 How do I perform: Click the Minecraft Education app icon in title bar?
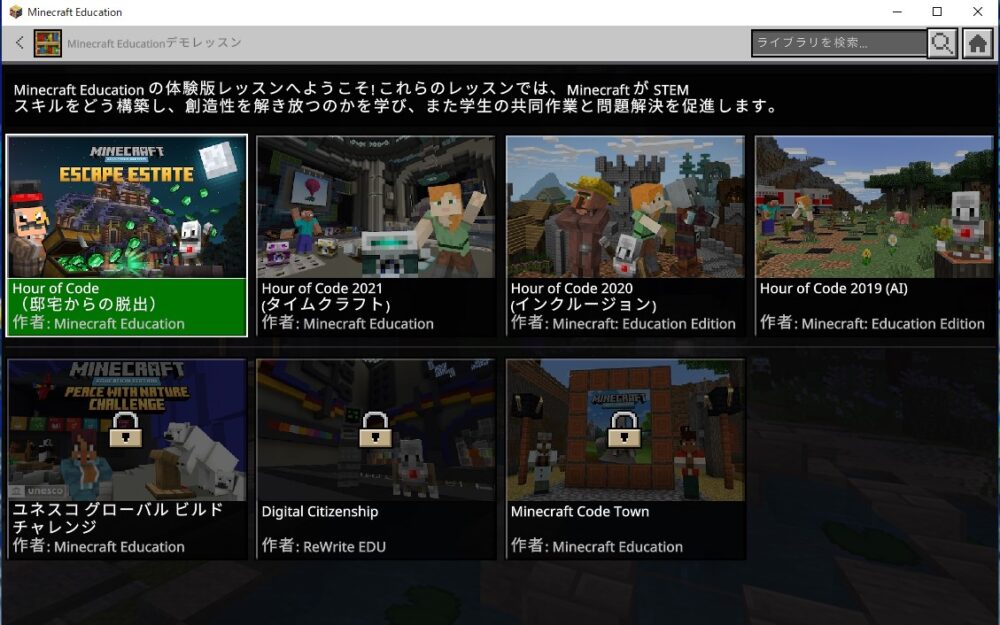pyautogui.click(x=15, y=11)
